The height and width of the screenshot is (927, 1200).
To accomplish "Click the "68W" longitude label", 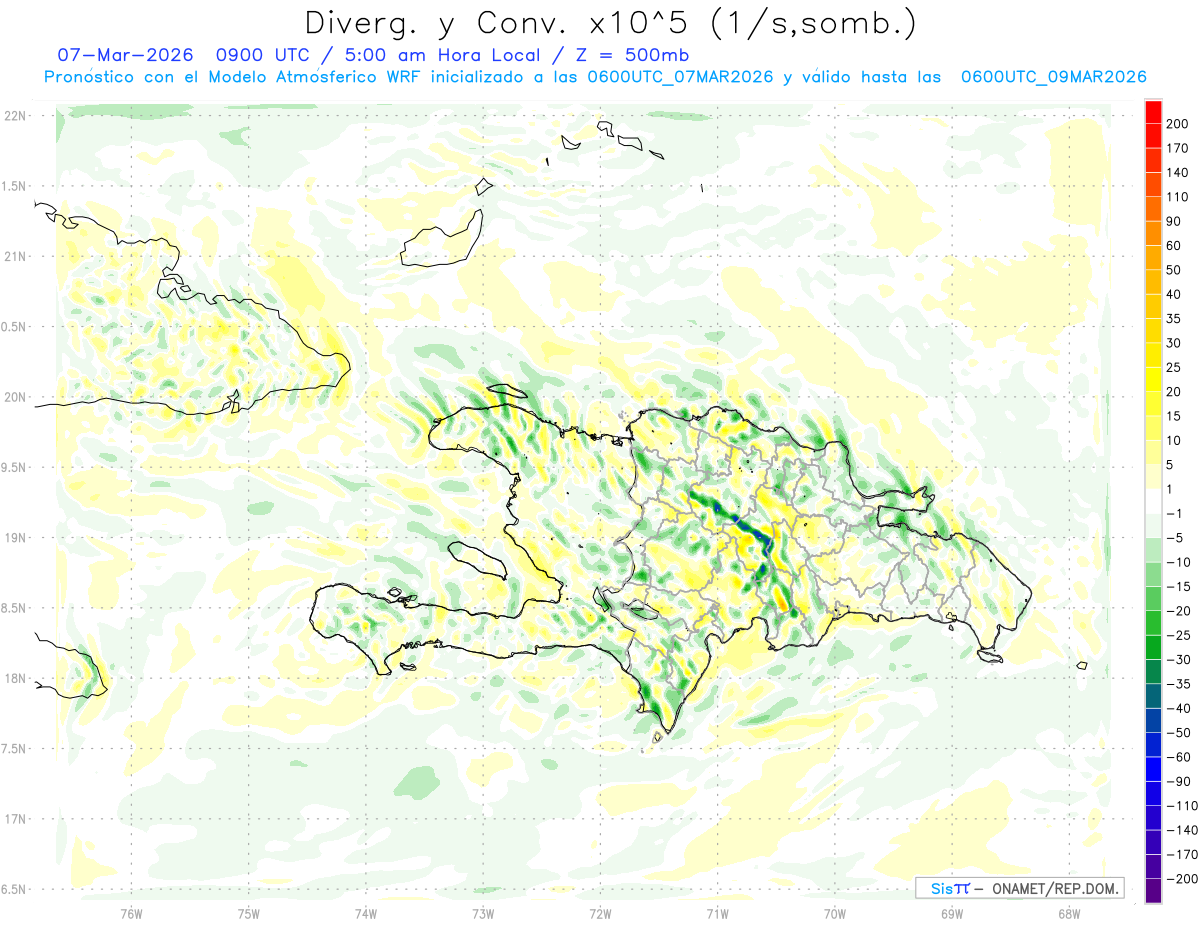I will click(1069, 913).
